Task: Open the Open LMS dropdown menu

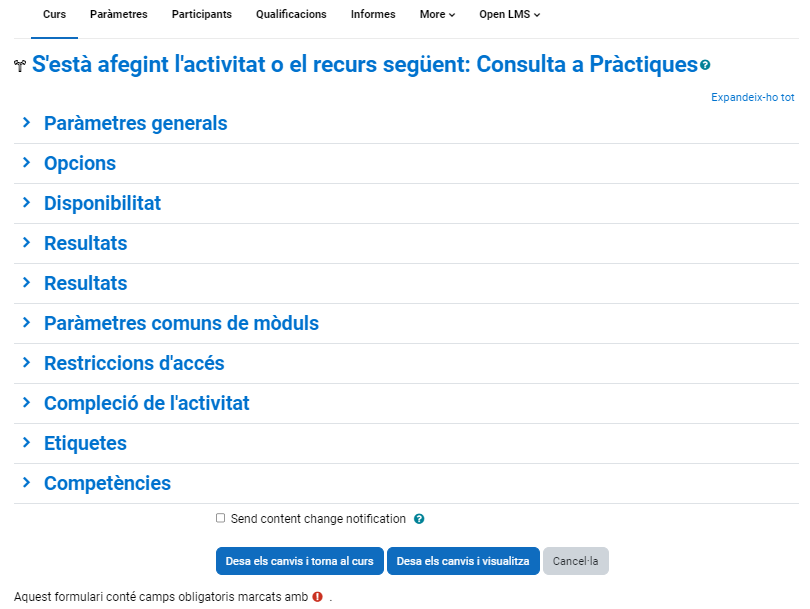Action: pyautogui.click(x=509, y=15)
